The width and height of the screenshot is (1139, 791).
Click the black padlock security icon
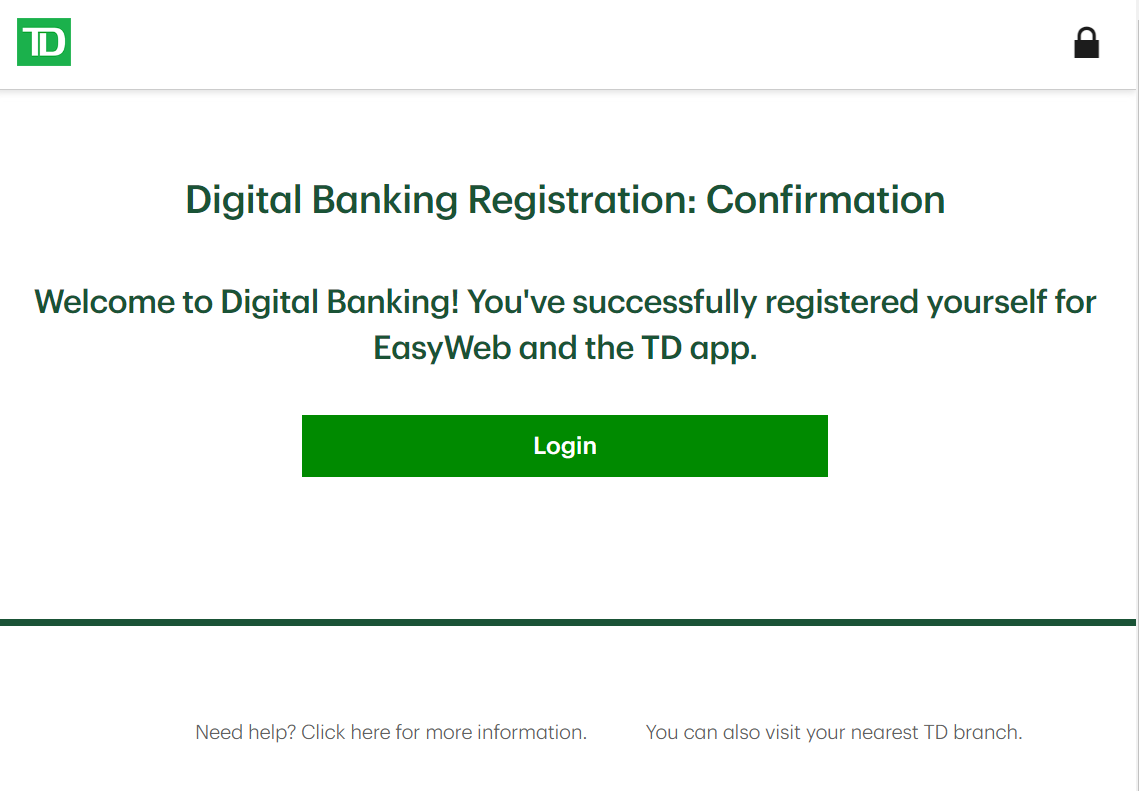click(1086, 43)
